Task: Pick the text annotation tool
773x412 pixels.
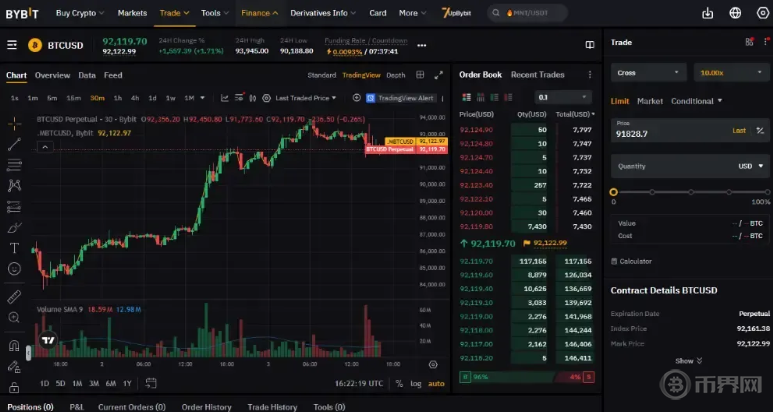Action: point(14,247)
